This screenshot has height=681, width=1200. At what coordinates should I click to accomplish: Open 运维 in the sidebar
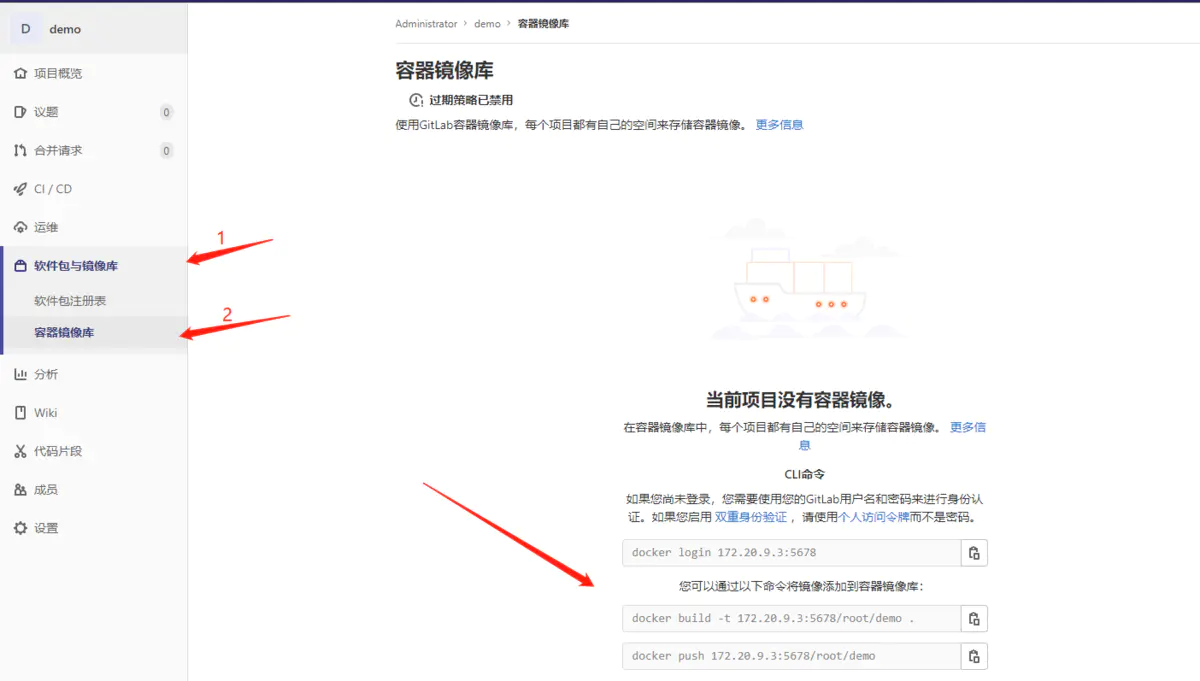pyautogui.click(x=46, y=227)
